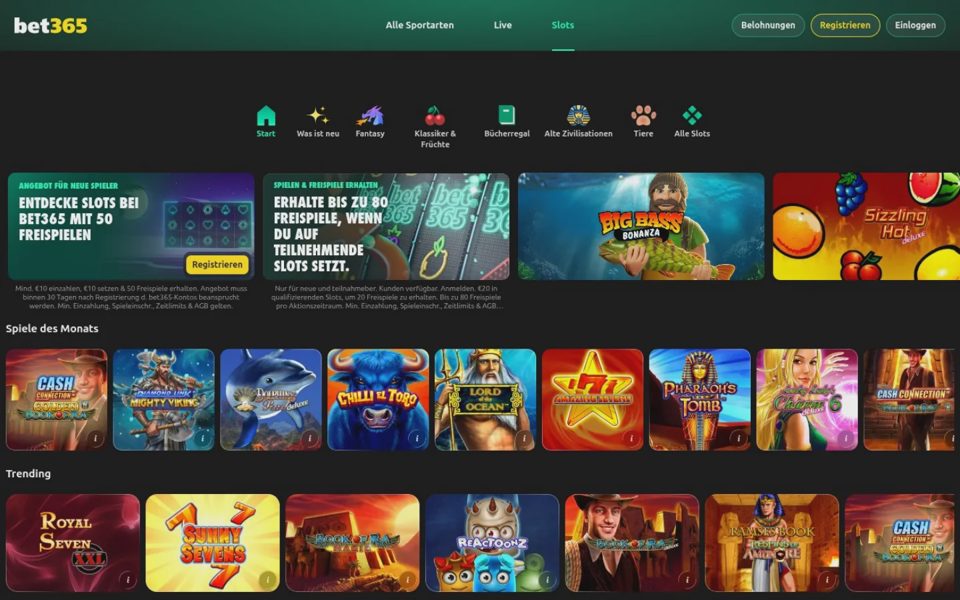Show info for Book of Ra temple game
Viewport: 960px width, 600px height.
pos(407,579)
